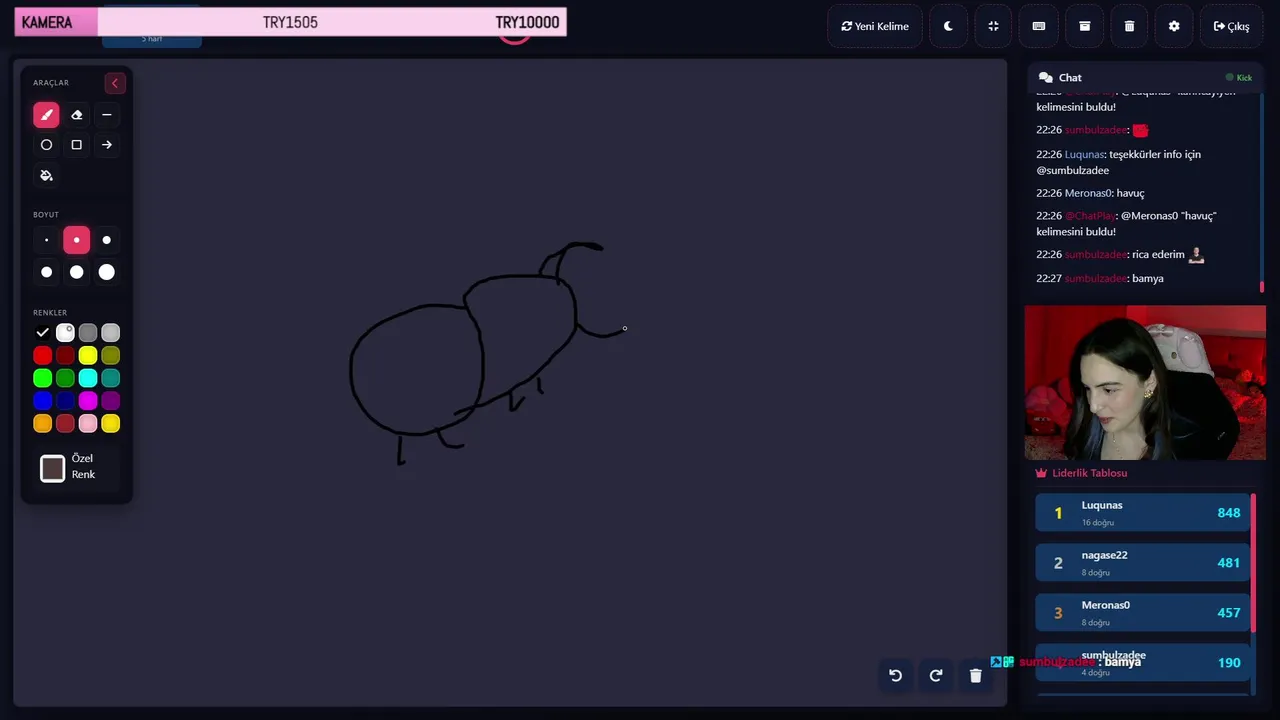Pick the teal color swatch
The image size is (1280, 720).
point(111,378)
